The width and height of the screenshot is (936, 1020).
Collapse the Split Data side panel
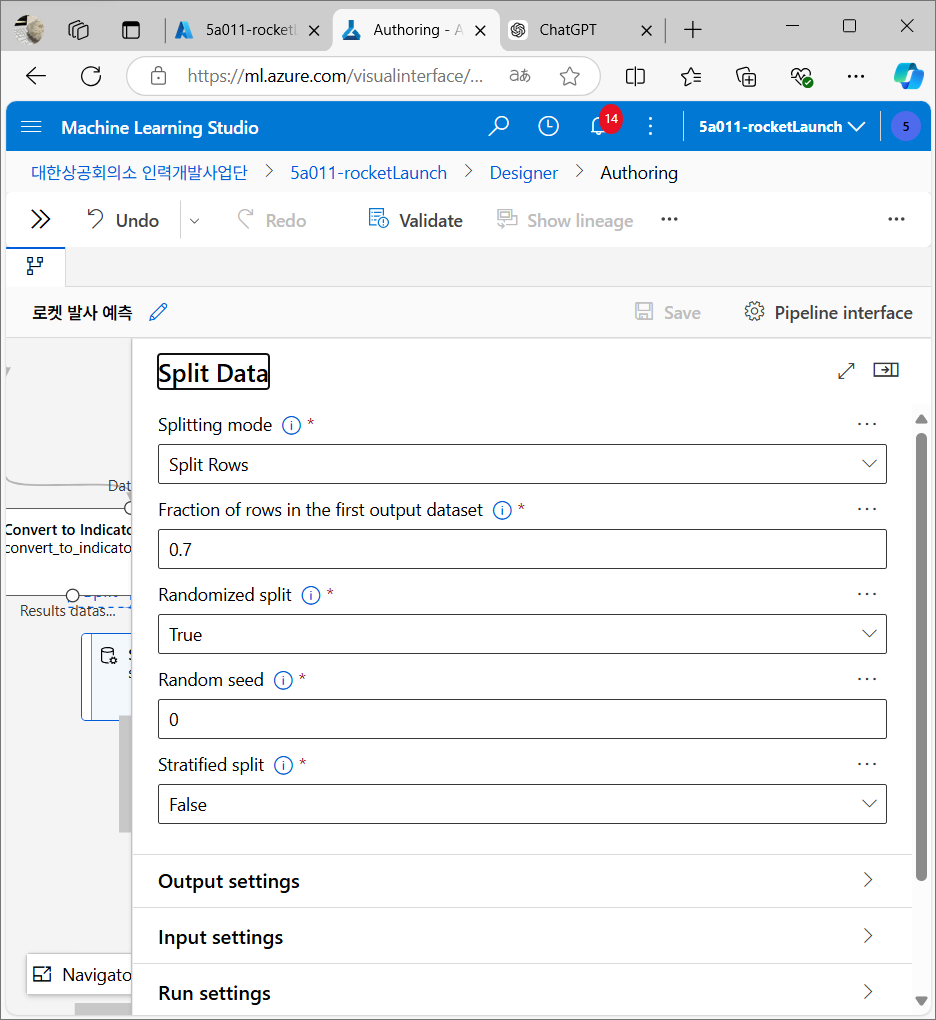(886, 370)
